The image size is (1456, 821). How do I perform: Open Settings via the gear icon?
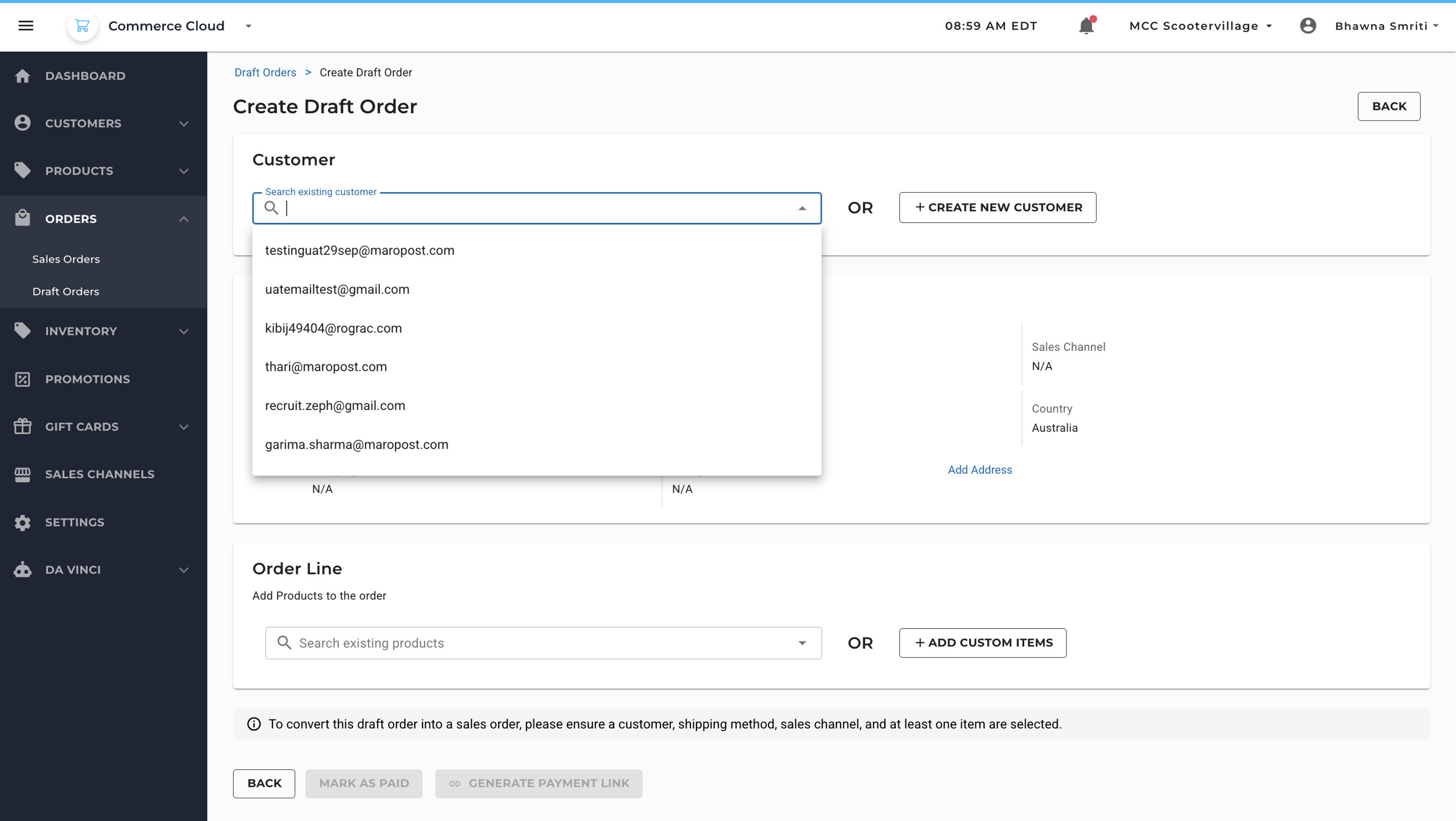tap(23, 522)
